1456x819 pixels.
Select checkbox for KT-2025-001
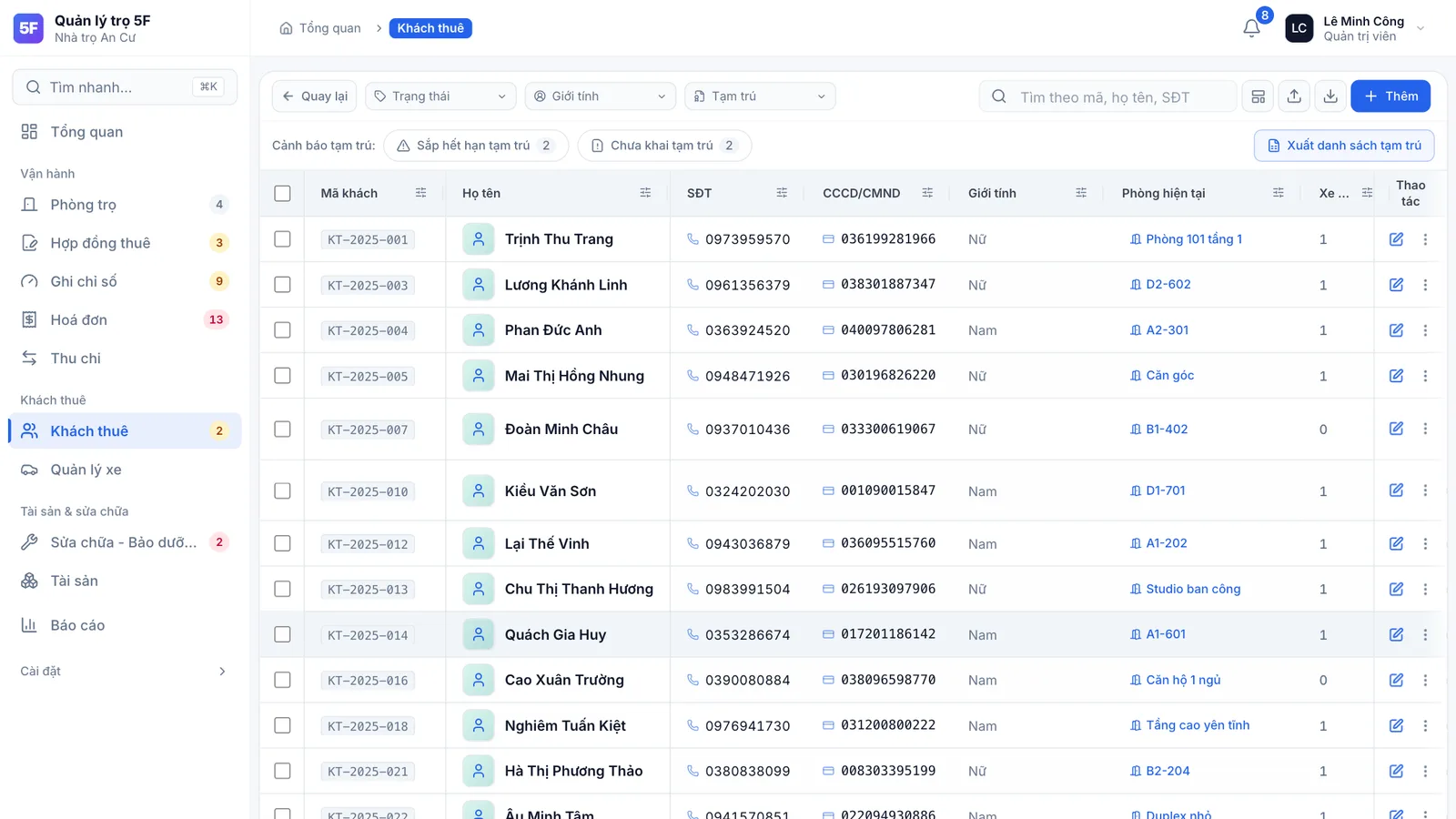[282, 239]
